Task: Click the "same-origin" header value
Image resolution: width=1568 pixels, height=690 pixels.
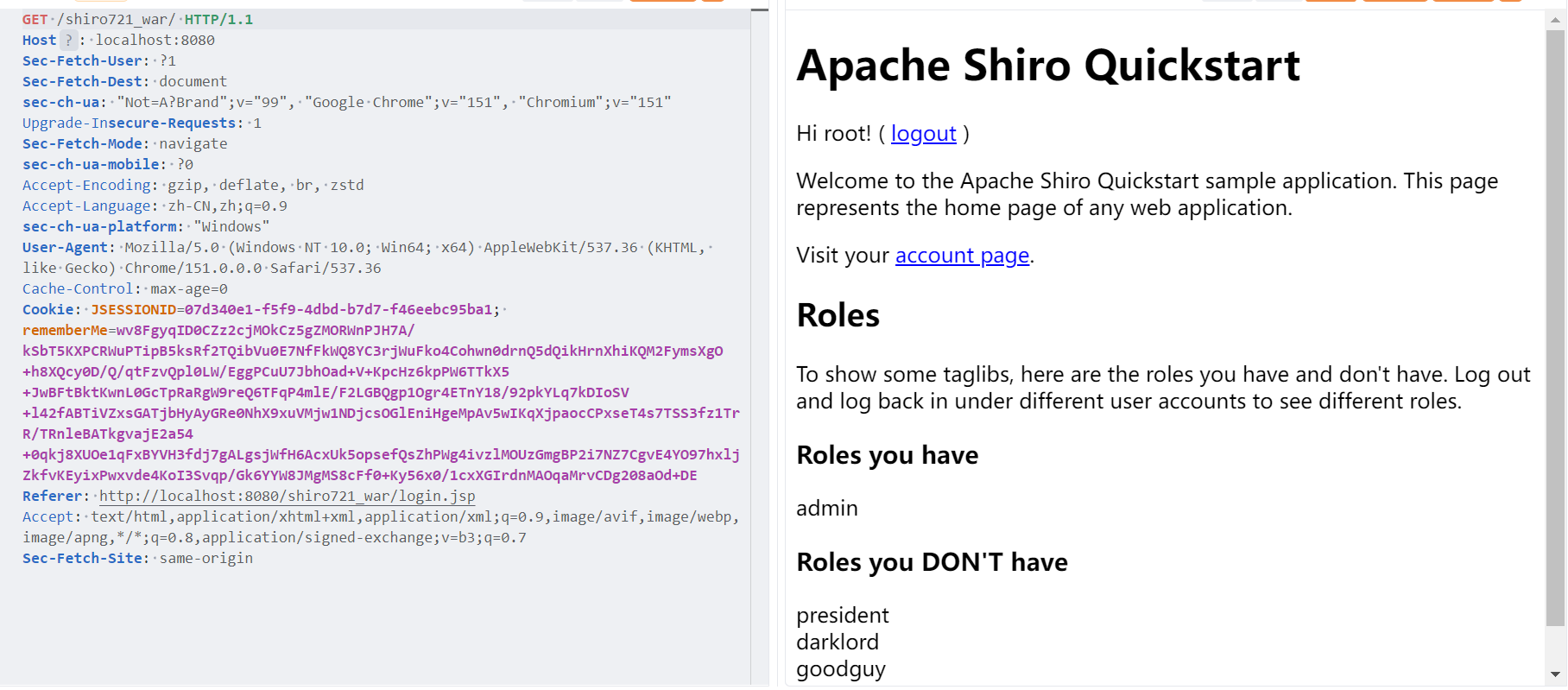Action: (x=205, y=559)
